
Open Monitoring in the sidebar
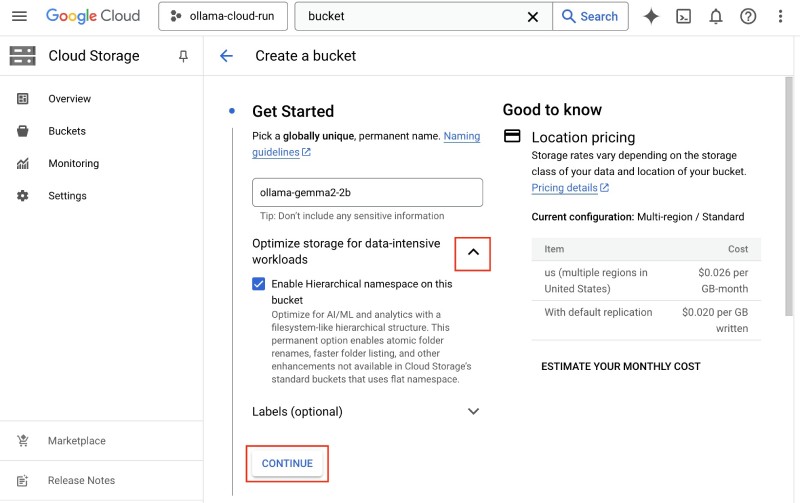pyautogui.click(x=73, y=164)
